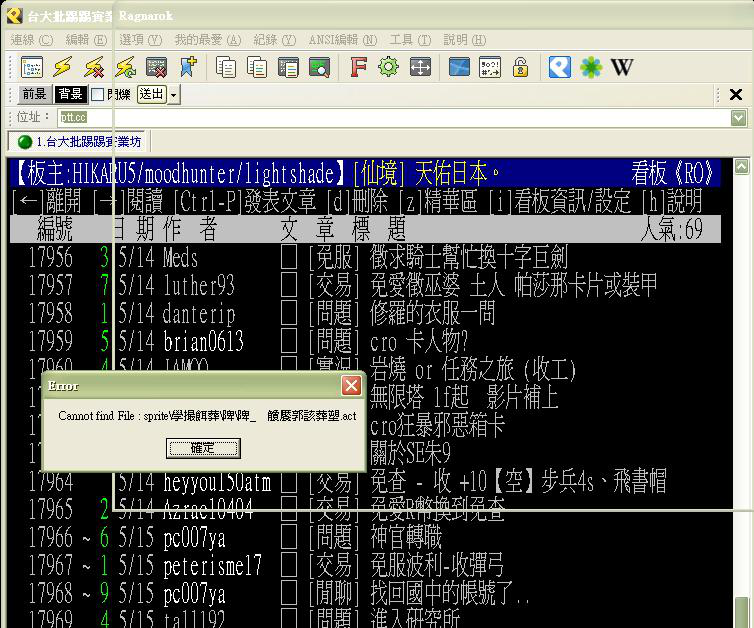Screen dimensions: 754x628
Task: Select post 17957 by luther93
Action: pos(365,285)
